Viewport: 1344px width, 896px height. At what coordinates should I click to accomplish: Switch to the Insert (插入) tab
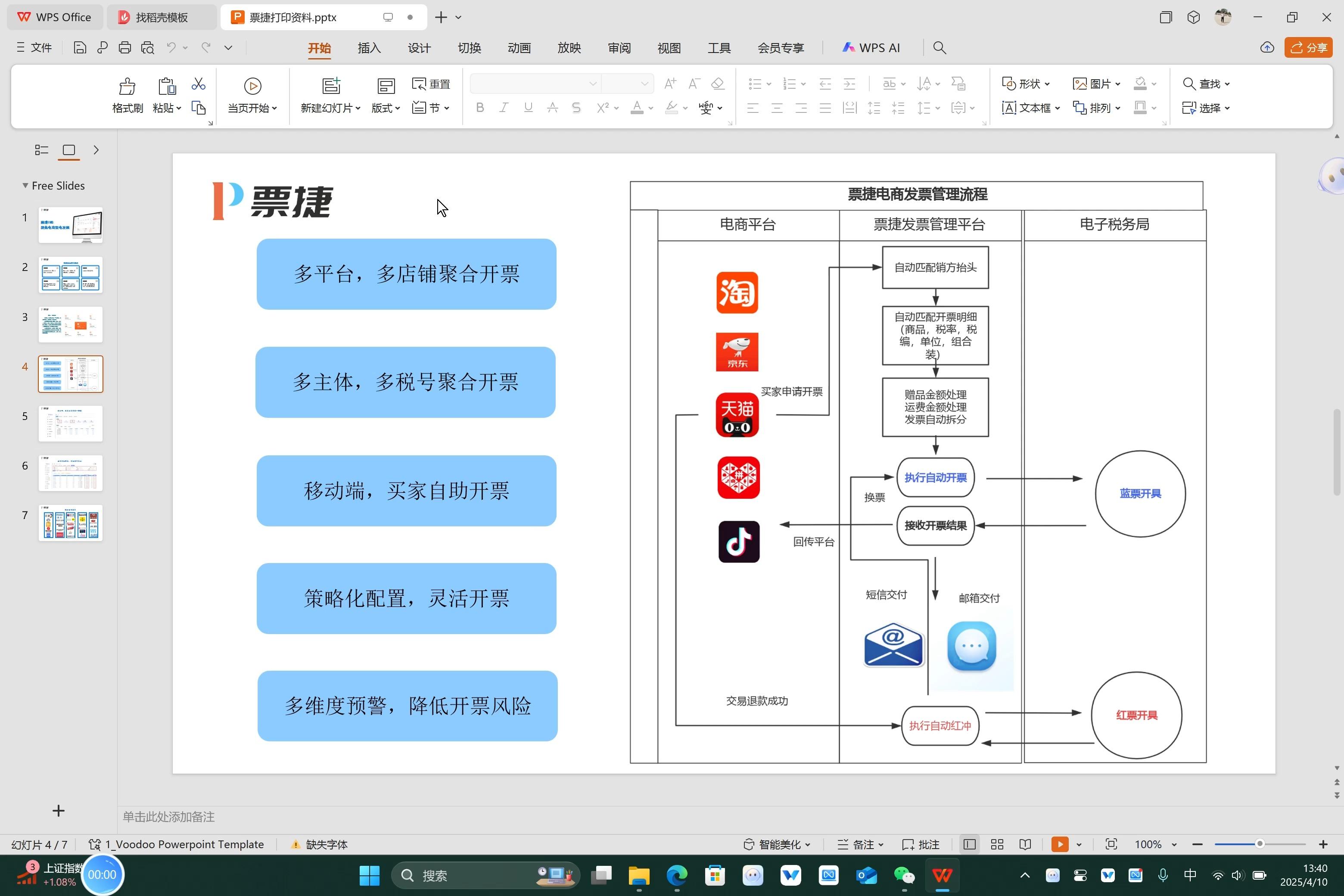tap(369, 48)
